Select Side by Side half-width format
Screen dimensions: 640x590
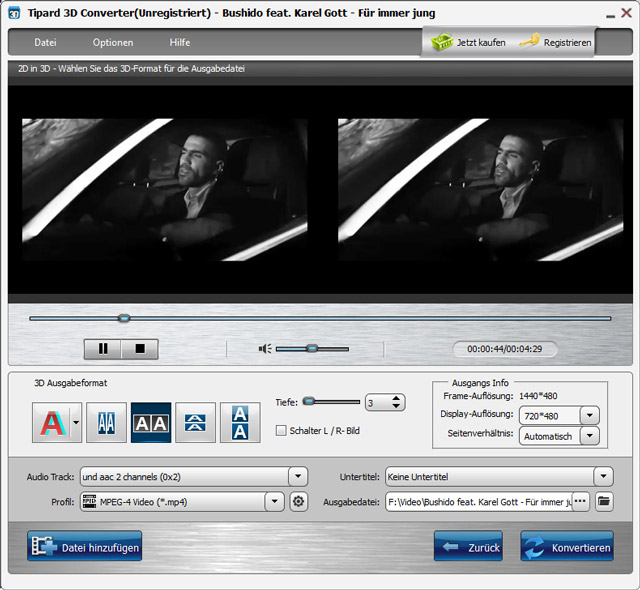107,423
